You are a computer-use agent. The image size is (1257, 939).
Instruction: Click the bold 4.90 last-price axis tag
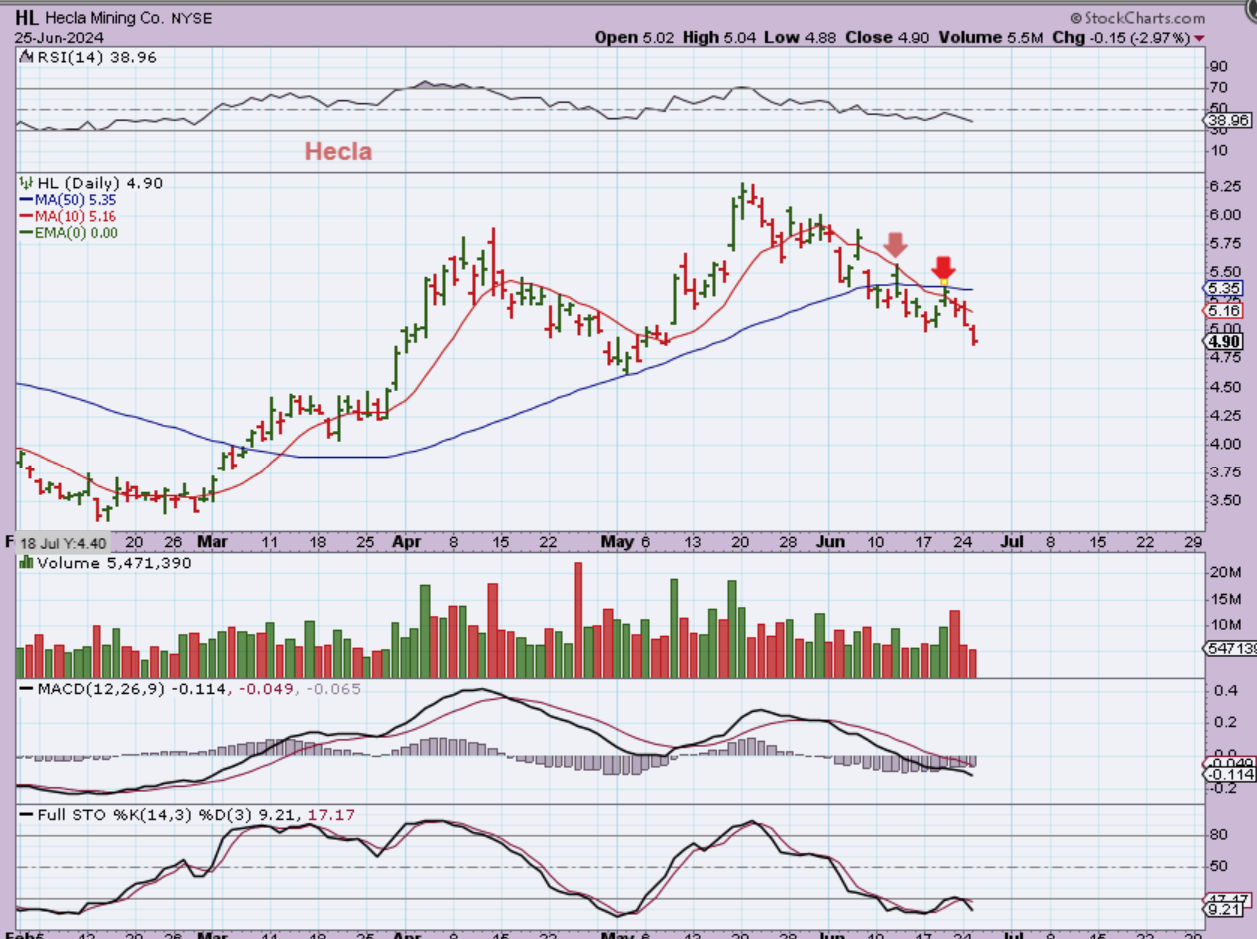point(1225,341)
